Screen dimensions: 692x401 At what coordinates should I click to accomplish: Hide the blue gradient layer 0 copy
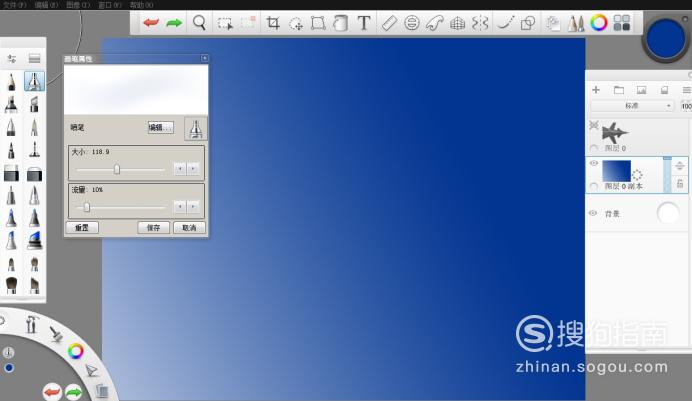[594, 163]
